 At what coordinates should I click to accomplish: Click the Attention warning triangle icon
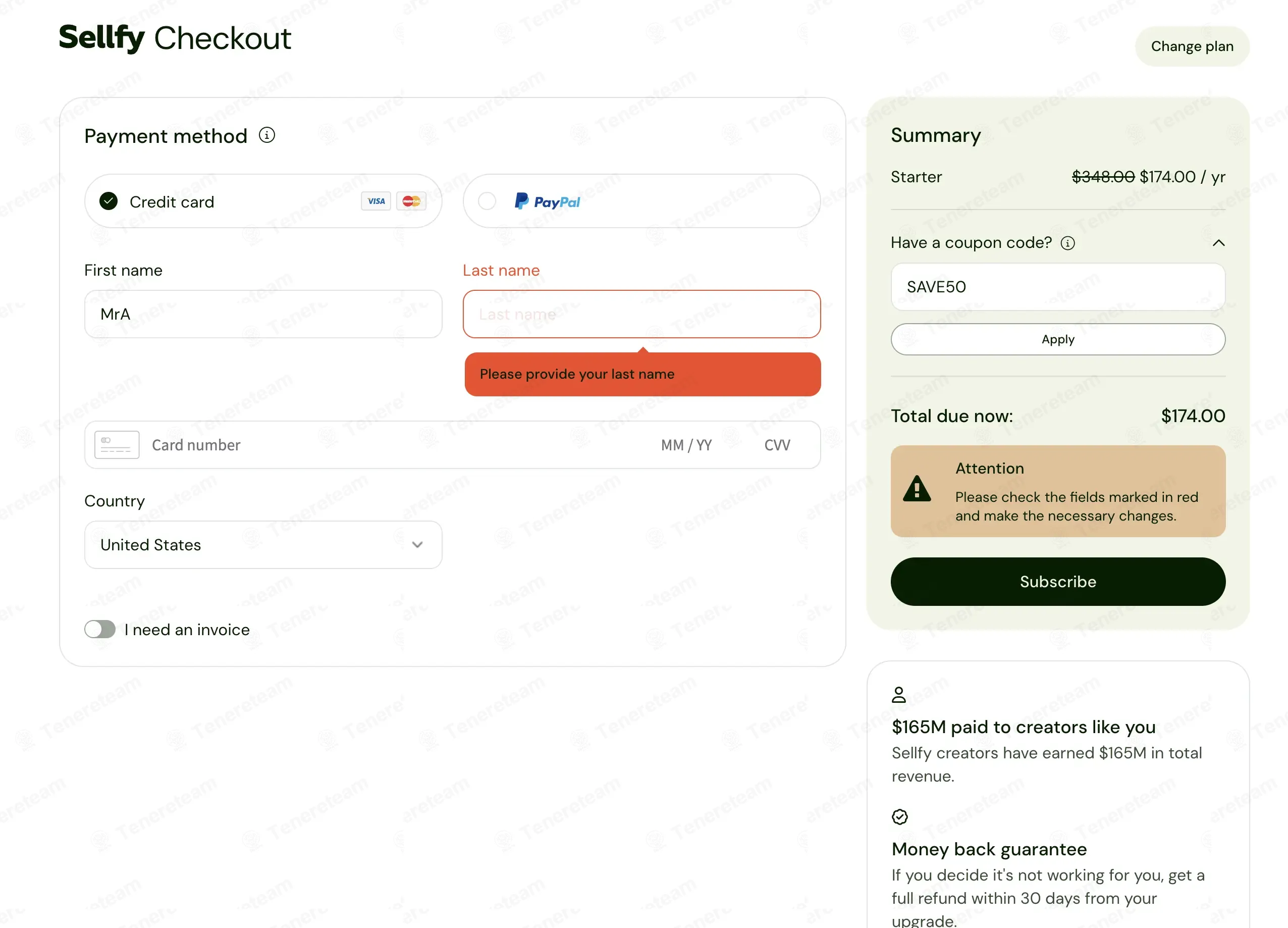pos(917,489)
